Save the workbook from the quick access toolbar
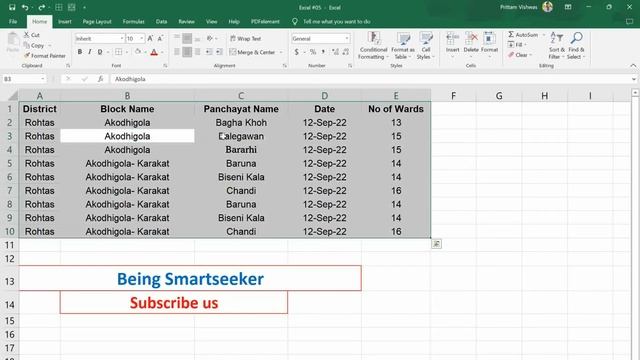This screenshot has width=640, height=360. pos(12,7)
